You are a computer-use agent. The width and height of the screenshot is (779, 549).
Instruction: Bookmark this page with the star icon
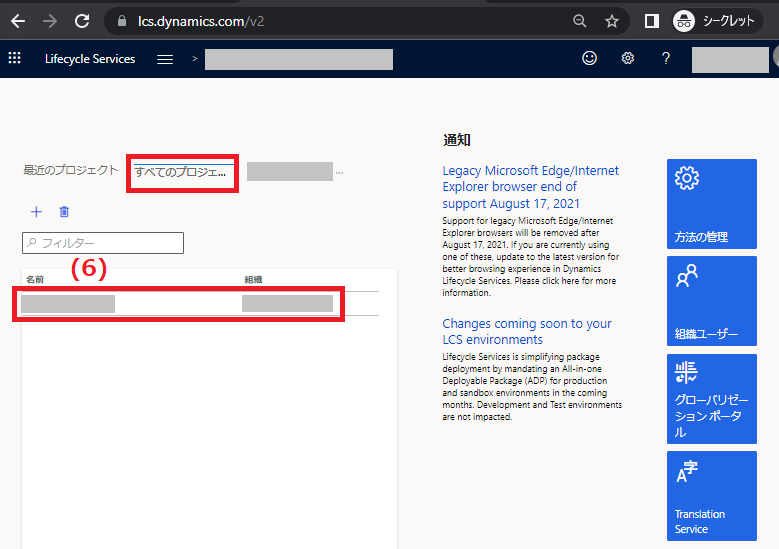[612, 21]
